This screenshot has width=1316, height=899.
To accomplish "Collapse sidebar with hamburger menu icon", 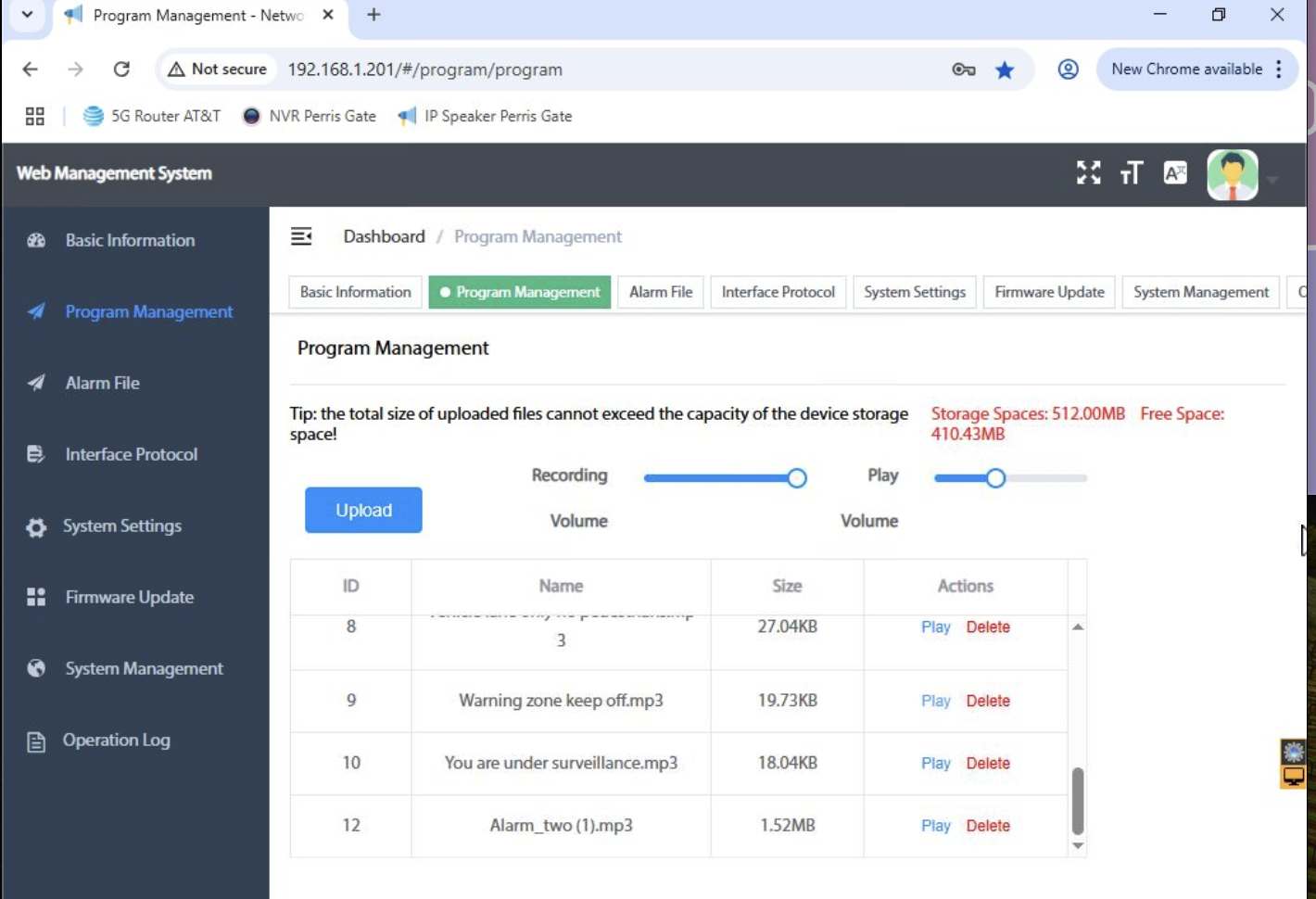I will (301, 236).
